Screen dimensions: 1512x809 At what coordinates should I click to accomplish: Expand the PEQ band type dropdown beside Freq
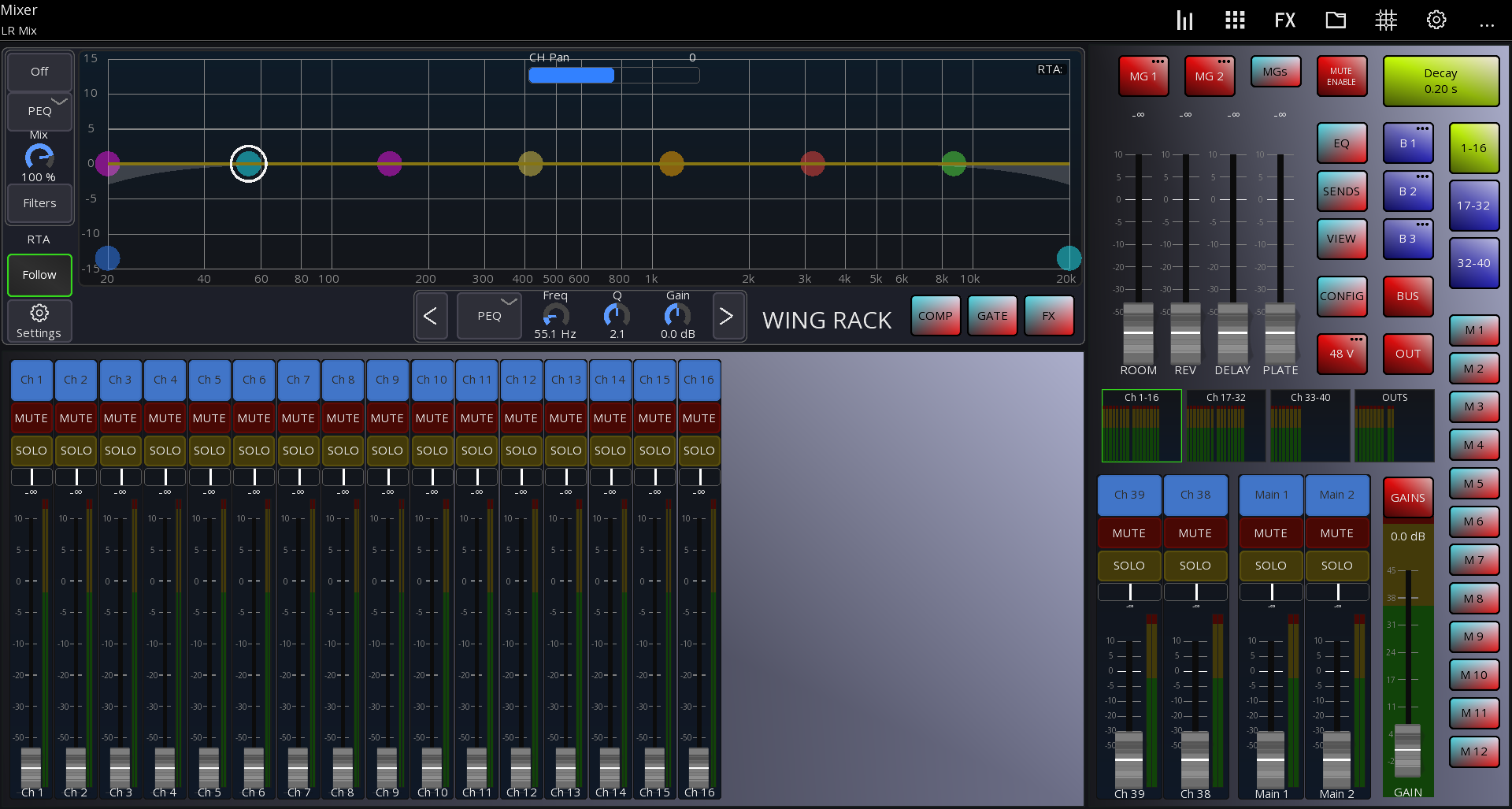[x=489, y=316]
